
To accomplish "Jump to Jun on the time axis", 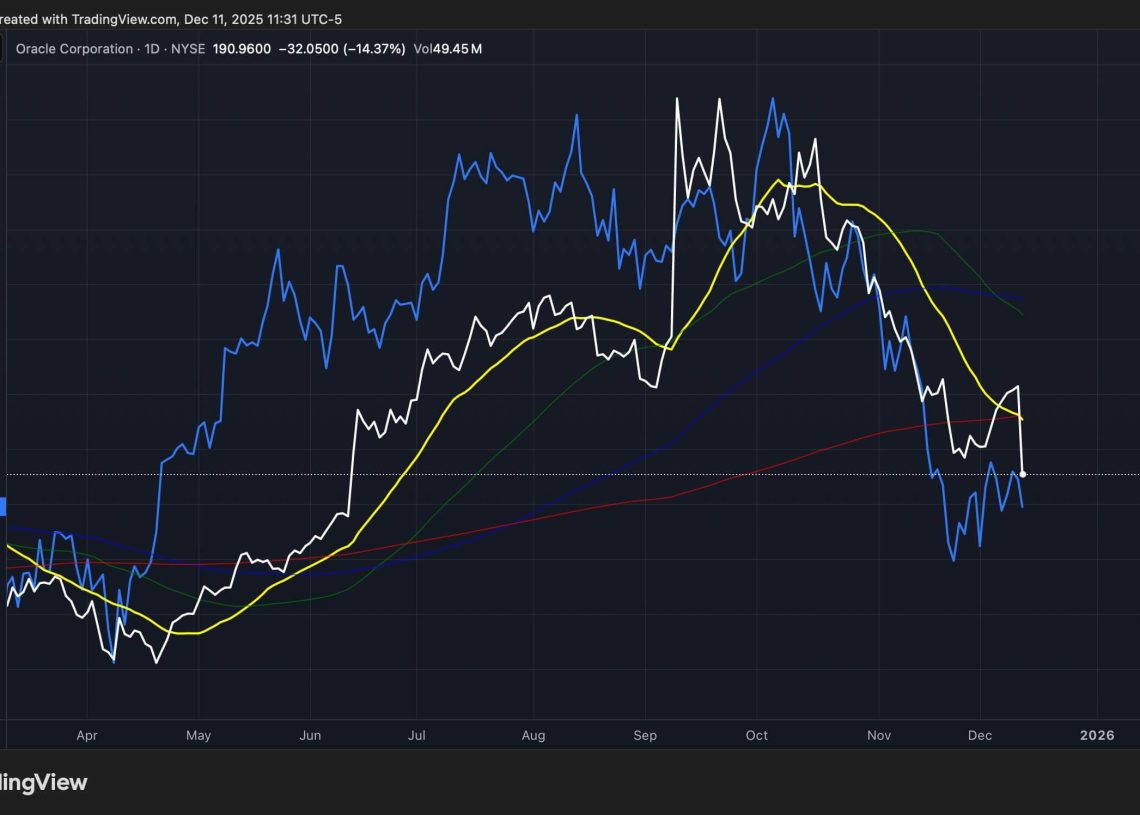I will pos(310,736).
